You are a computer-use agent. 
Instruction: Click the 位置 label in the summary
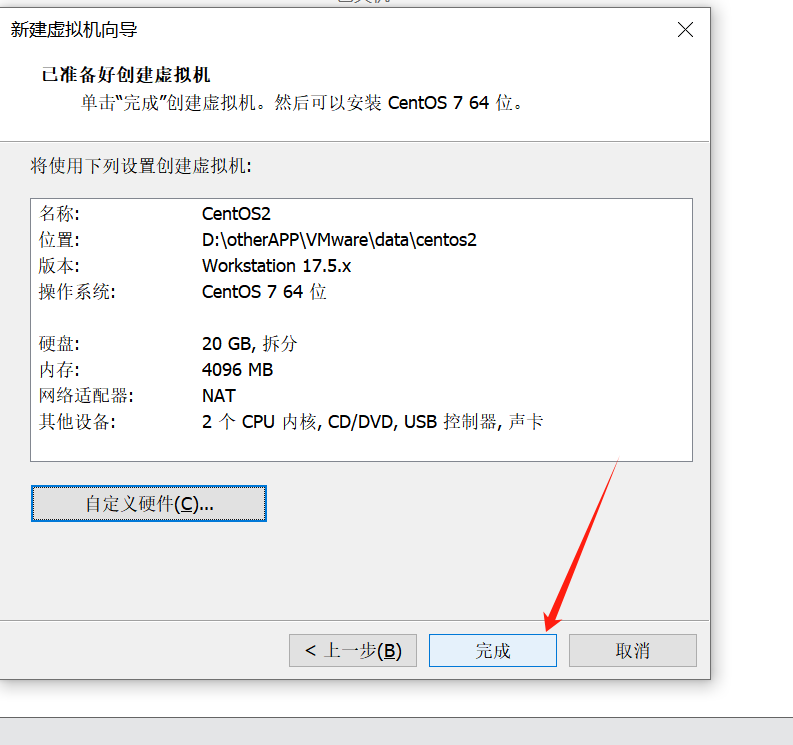pyautogui.click(x=59, y=239)
